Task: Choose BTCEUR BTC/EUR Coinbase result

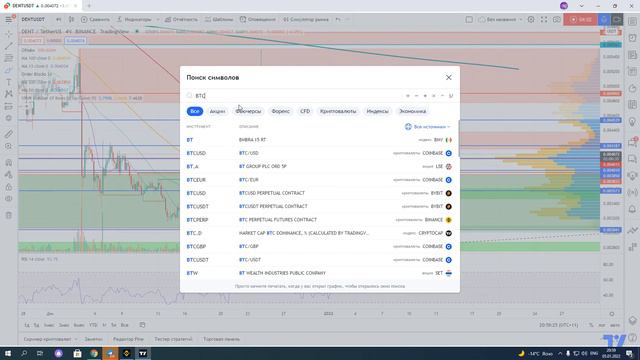Action: (x=320, y=180)
